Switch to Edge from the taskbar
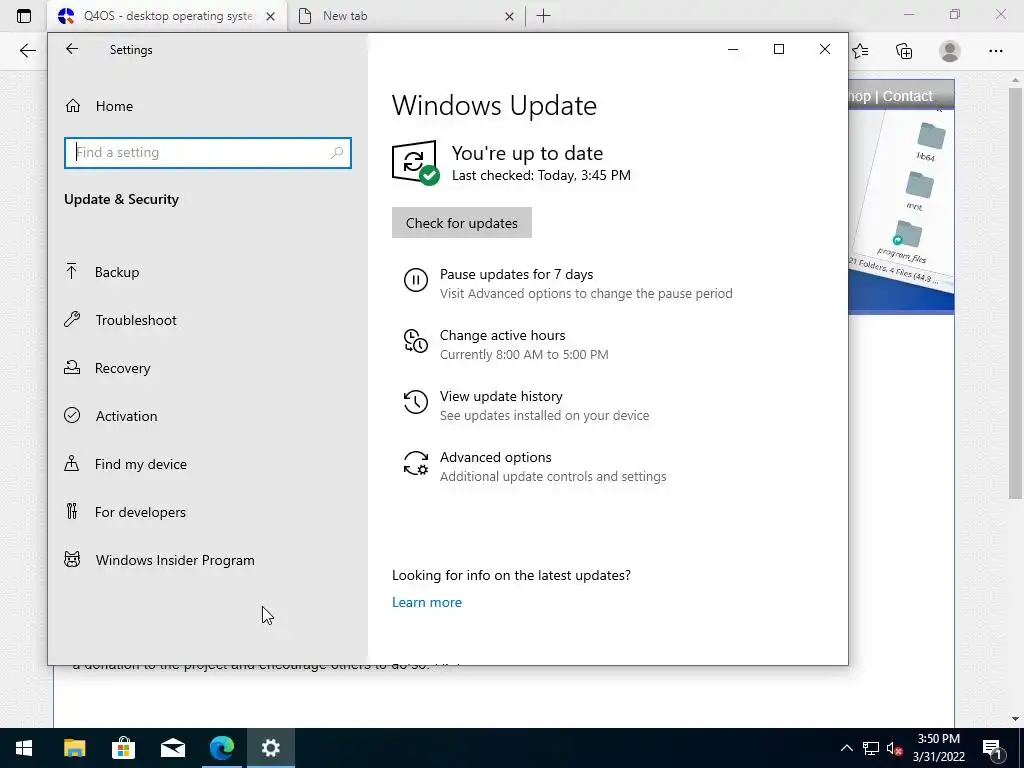 click(x=221, y=748)
